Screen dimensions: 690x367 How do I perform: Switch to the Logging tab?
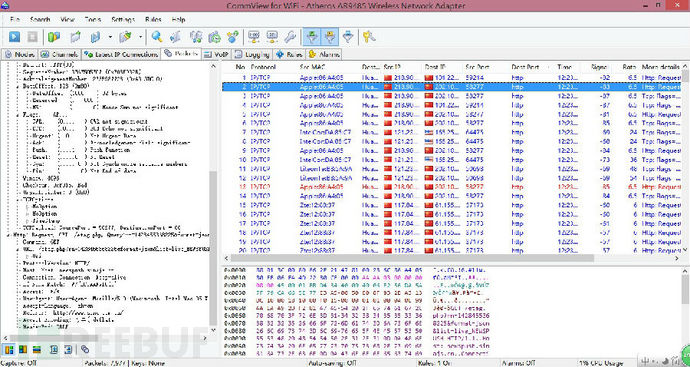tap(252, 55)
